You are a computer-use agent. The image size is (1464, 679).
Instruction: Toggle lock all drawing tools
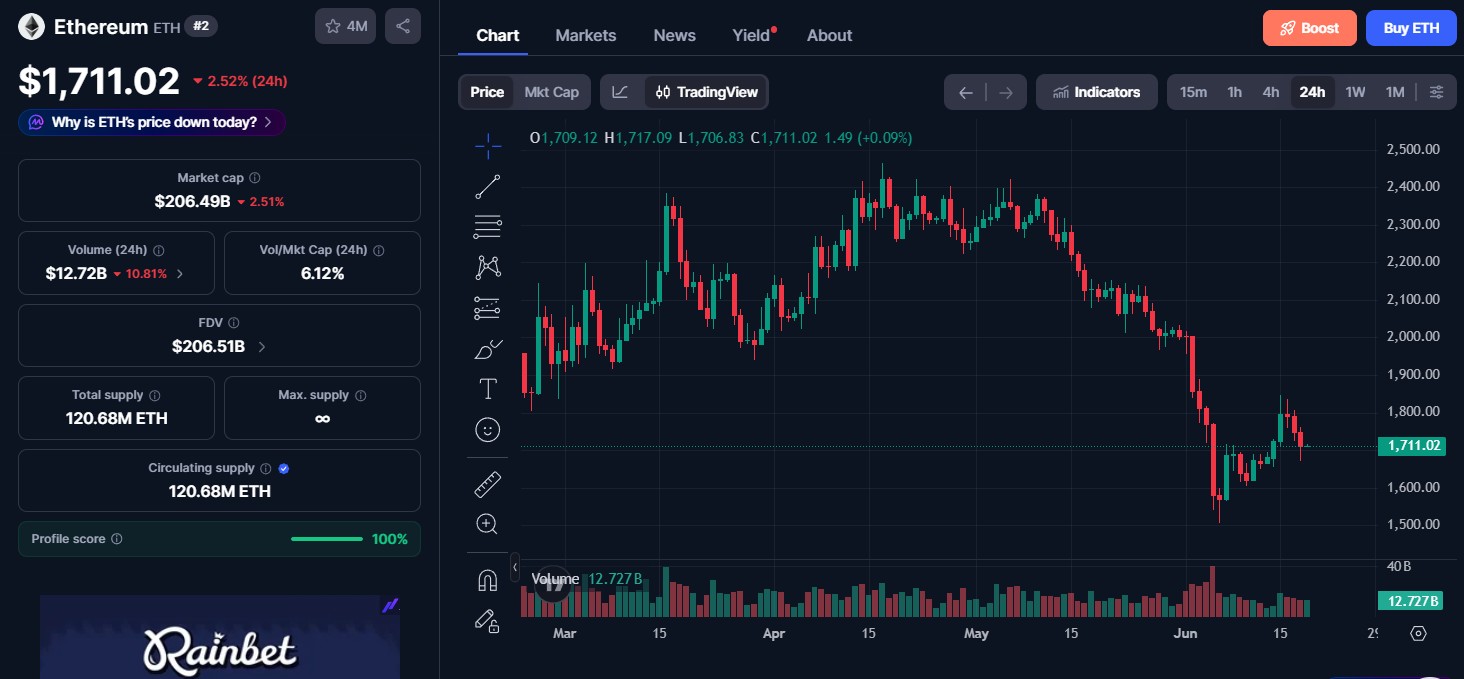click(x=488, y=621)
